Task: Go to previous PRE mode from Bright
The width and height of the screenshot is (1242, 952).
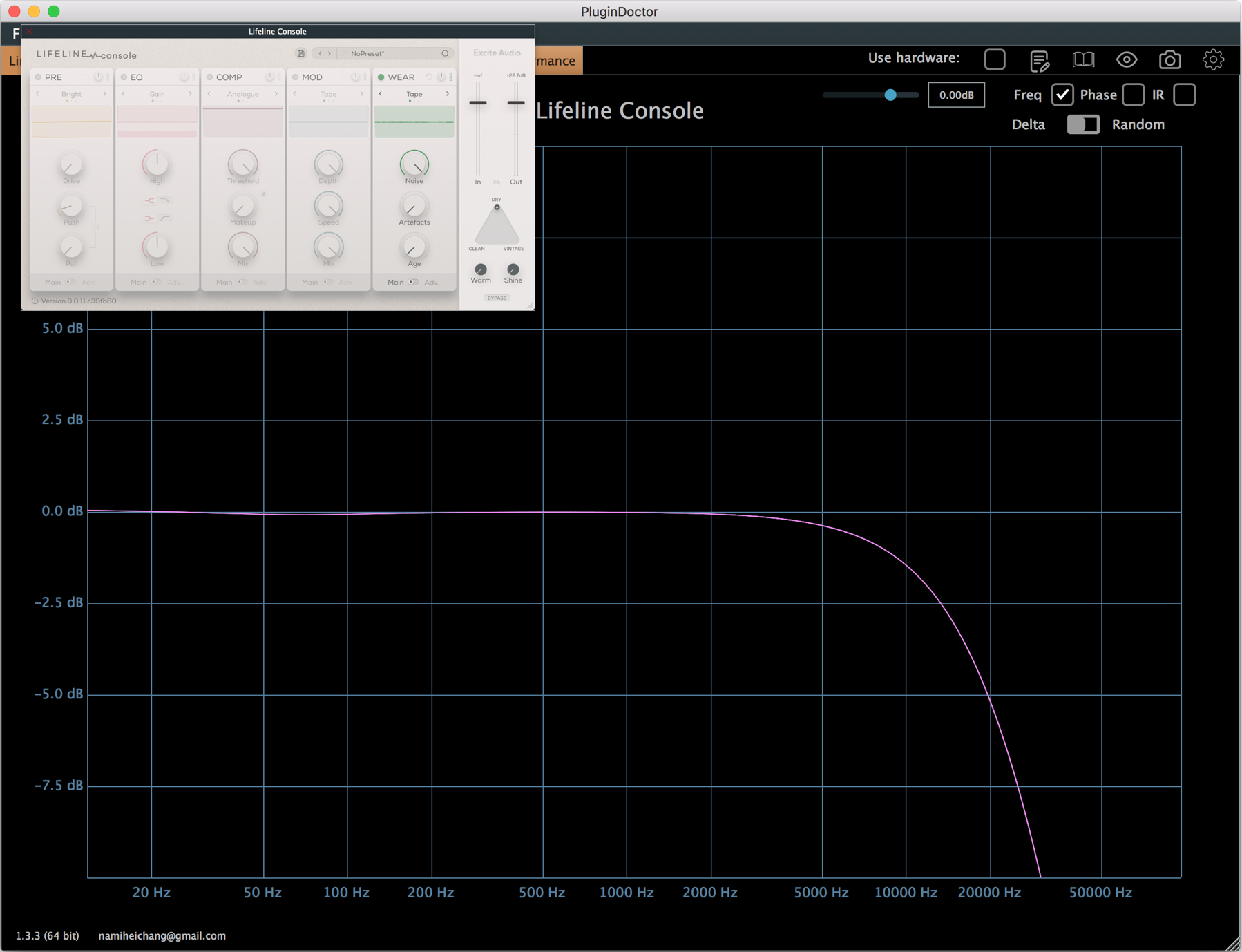Action: 38,94
